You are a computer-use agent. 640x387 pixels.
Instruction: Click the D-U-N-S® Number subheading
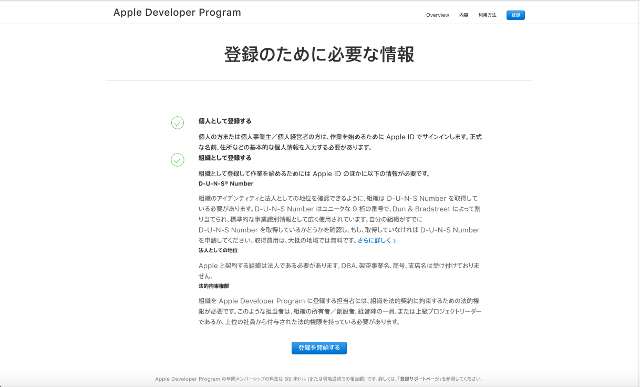(x=226, y=184)
